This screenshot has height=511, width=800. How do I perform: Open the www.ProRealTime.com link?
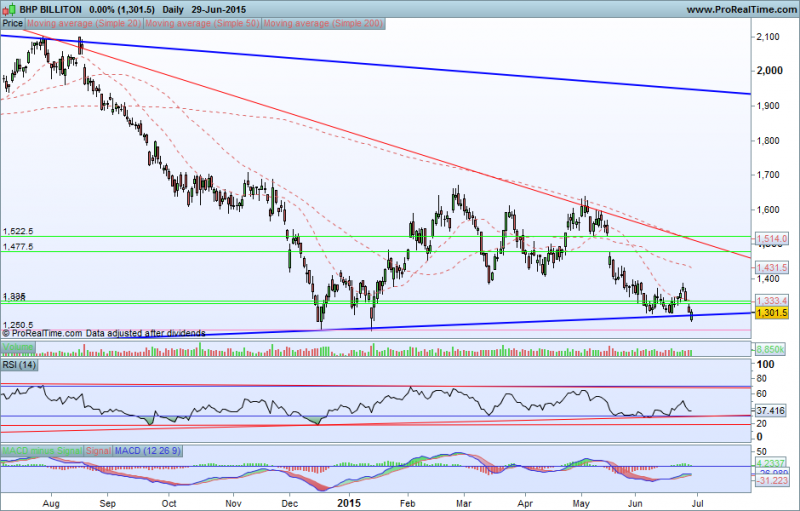click(739, 8)
